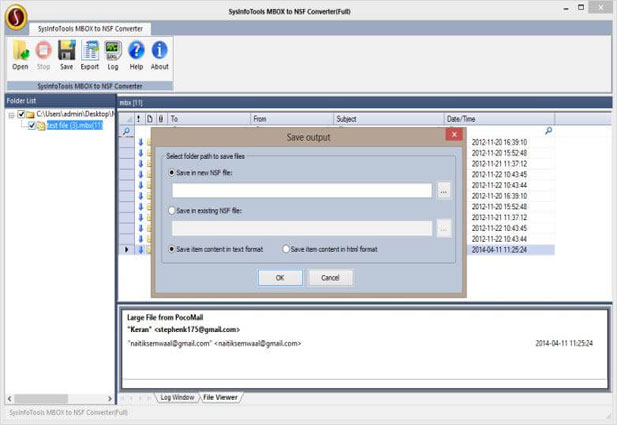Select Save in existing NSF file radio
617x425 pixels.
[172, 211]
